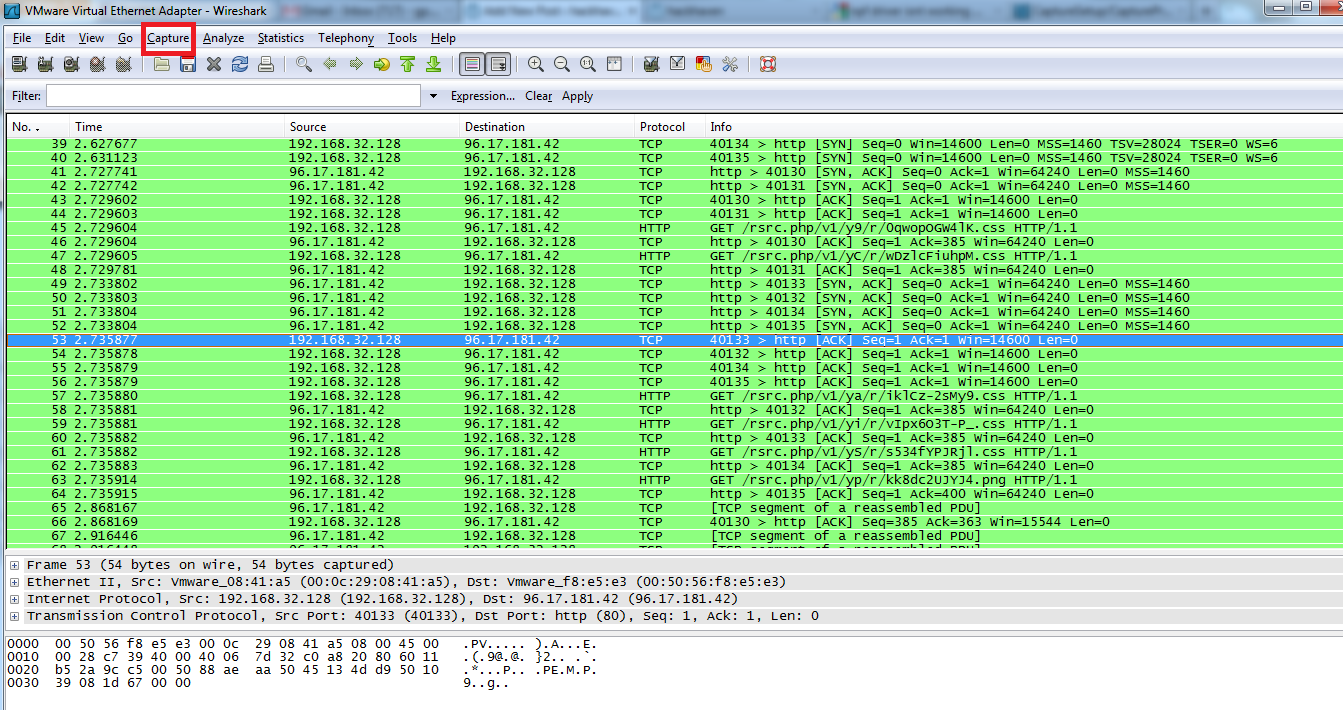Edit display filters toolbar icon
Image resolution: width=1343 pixels, height=710 pixels.
677,64
